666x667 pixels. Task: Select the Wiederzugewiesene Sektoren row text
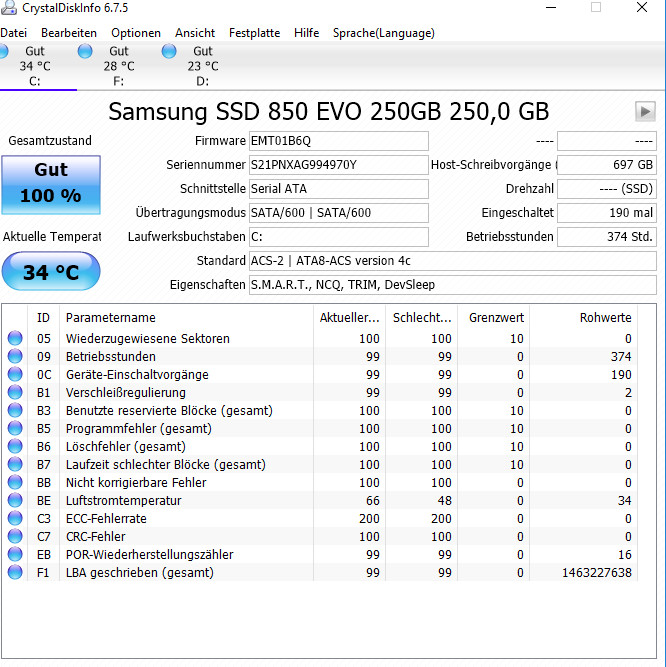(x=148, y=339)
